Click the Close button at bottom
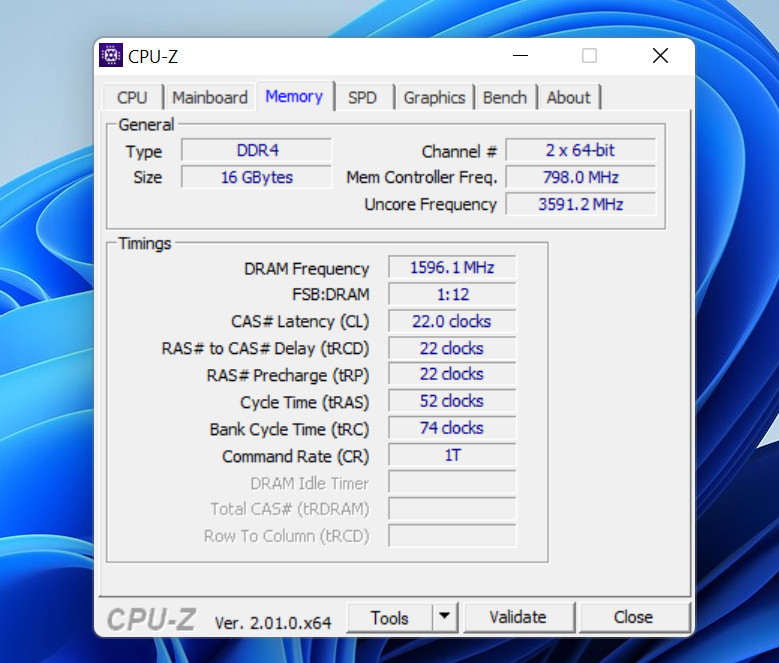 (x=633, y=617)
